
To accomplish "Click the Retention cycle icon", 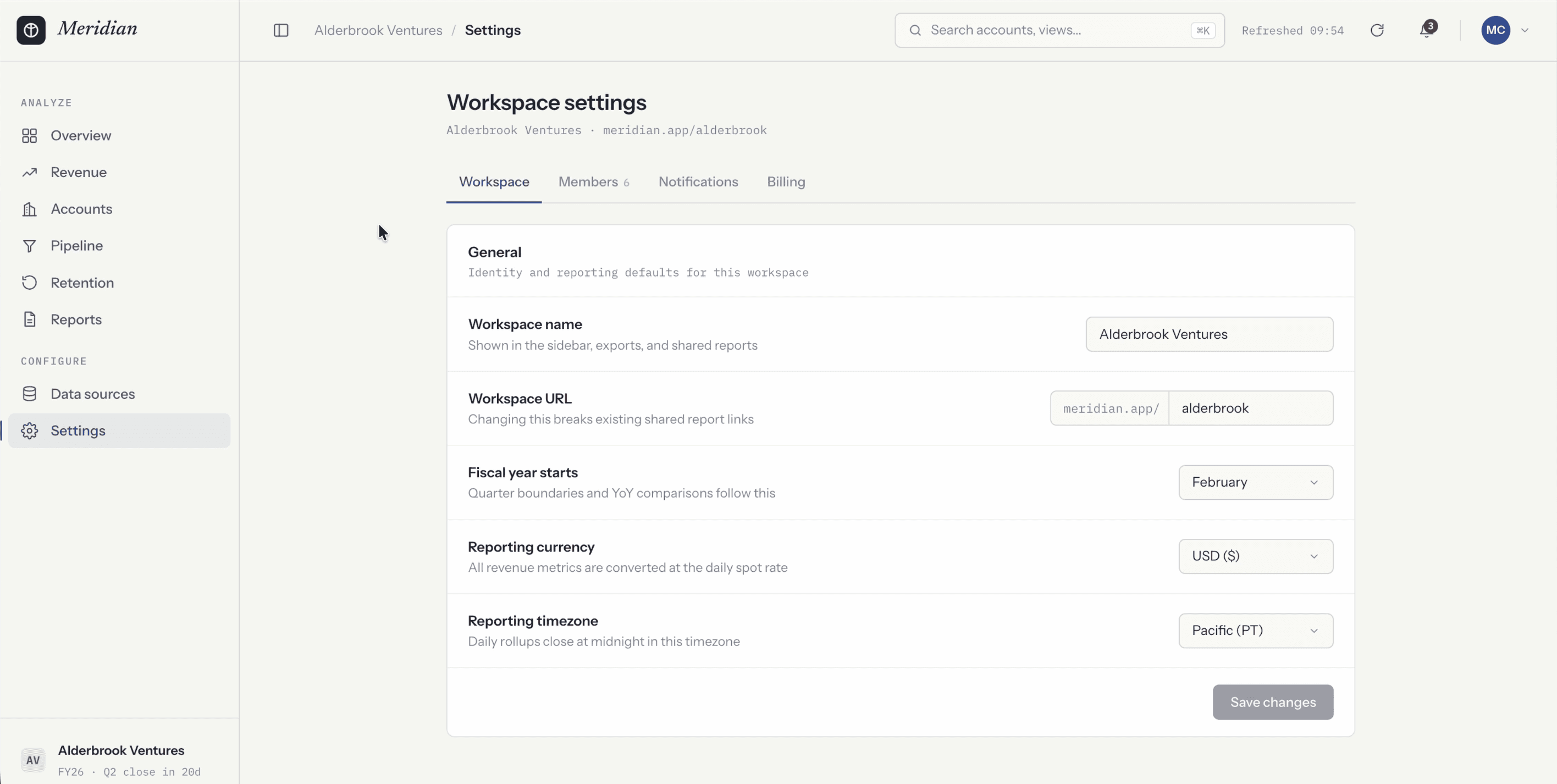I will (x=30, y=283).
